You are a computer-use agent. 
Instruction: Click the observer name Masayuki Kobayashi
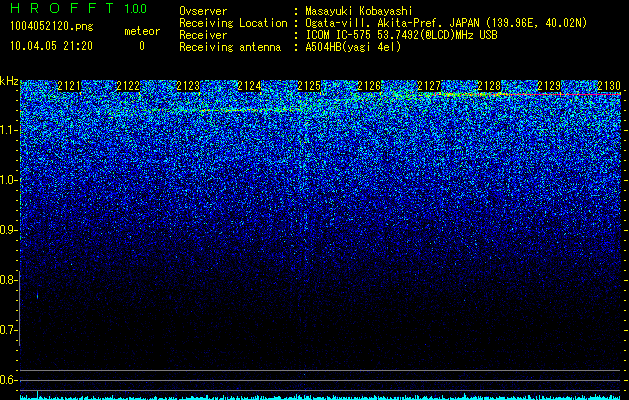[x=359, y=11]
